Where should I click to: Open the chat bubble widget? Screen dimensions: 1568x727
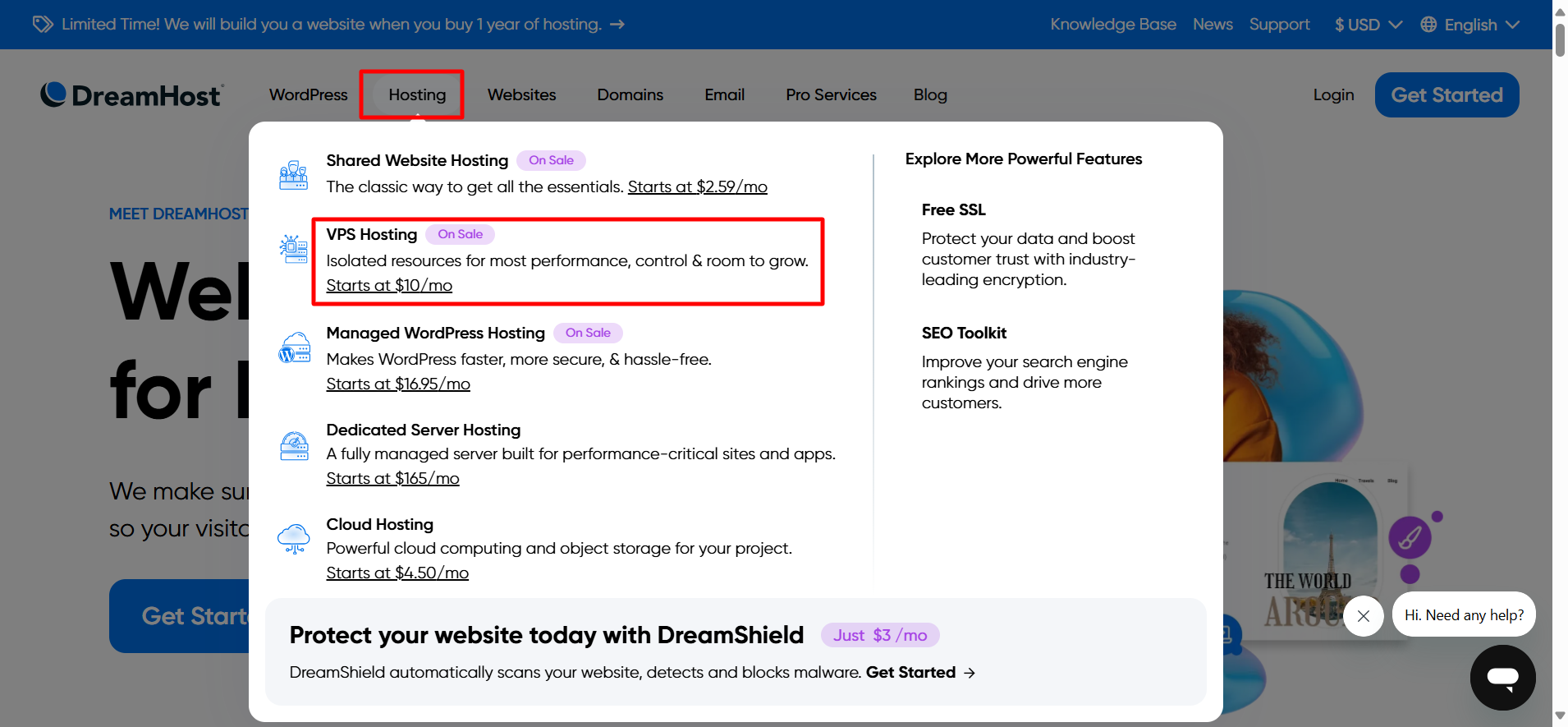[1502, 678]
